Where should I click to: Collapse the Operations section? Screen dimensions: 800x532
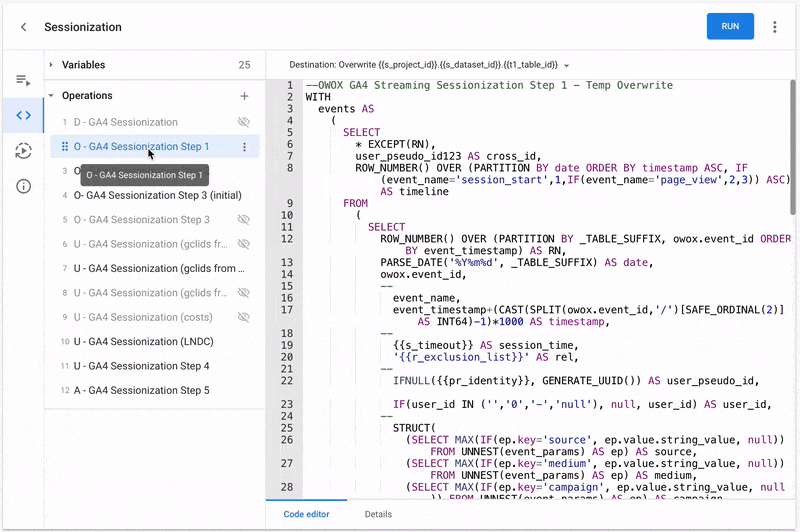click(x=51, y=95)
